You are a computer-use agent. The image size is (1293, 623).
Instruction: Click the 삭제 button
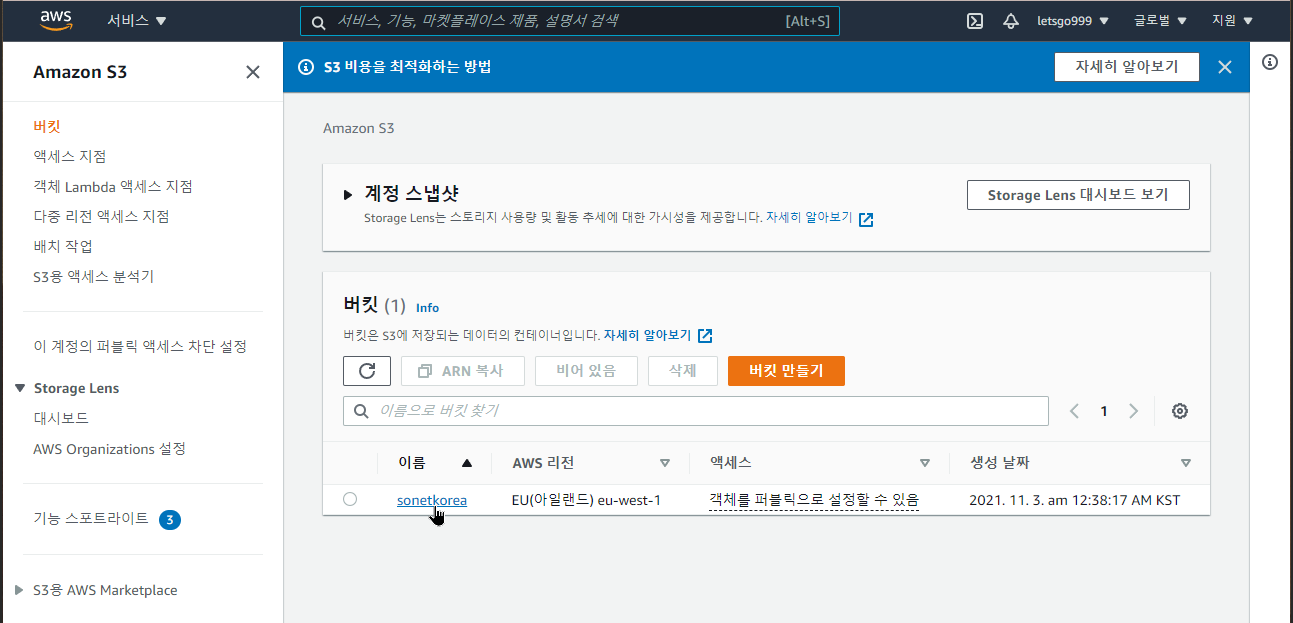tap(683, 371)
